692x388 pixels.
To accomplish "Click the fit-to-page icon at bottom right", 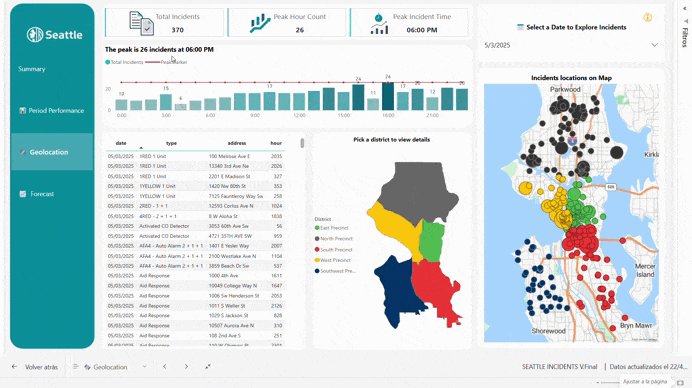I will [680, 382].
